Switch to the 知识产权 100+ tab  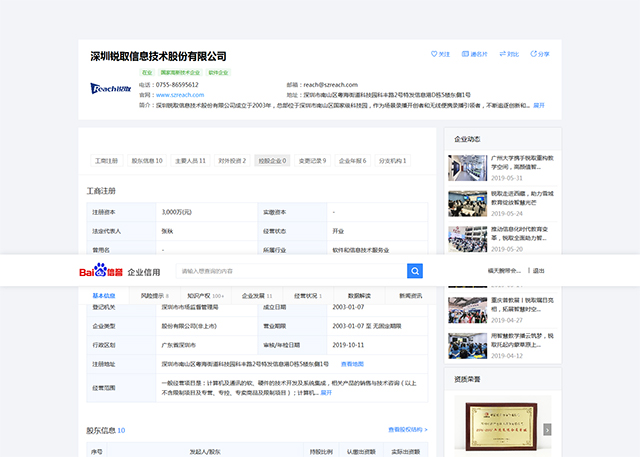point(206,296)
